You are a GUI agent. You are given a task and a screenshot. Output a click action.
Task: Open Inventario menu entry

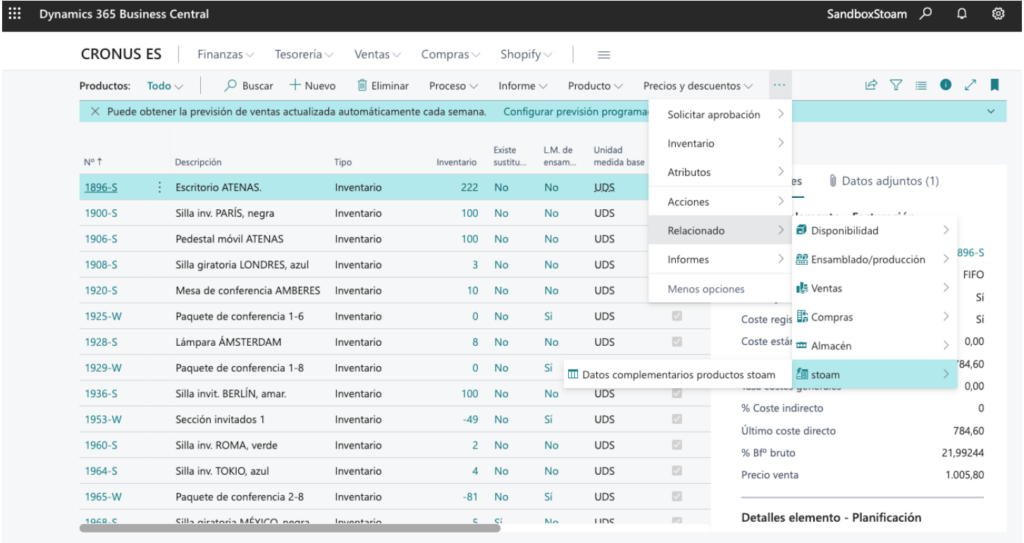coord(720,143)
